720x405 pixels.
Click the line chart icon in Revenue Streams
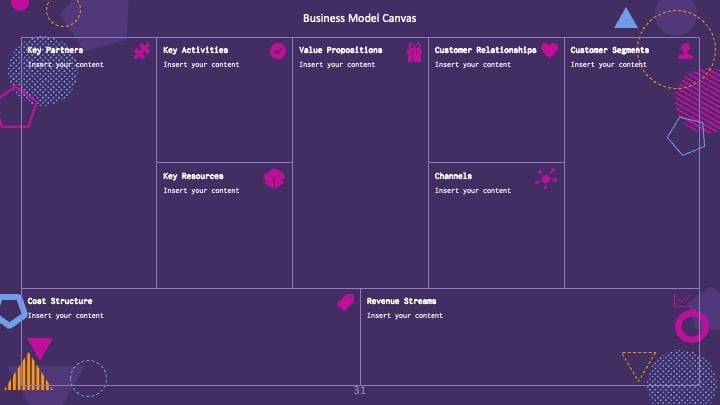coord(681,301)
